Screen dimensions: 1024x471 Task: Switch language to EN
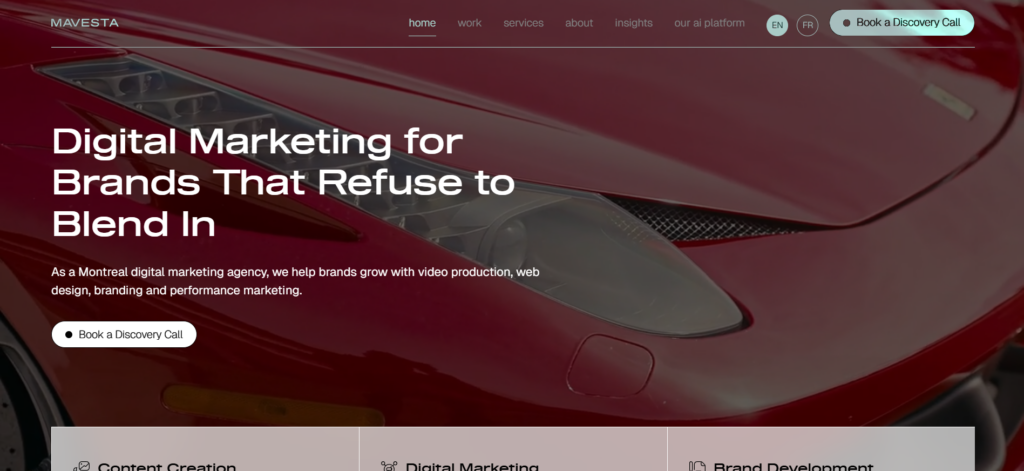point(777,25)
